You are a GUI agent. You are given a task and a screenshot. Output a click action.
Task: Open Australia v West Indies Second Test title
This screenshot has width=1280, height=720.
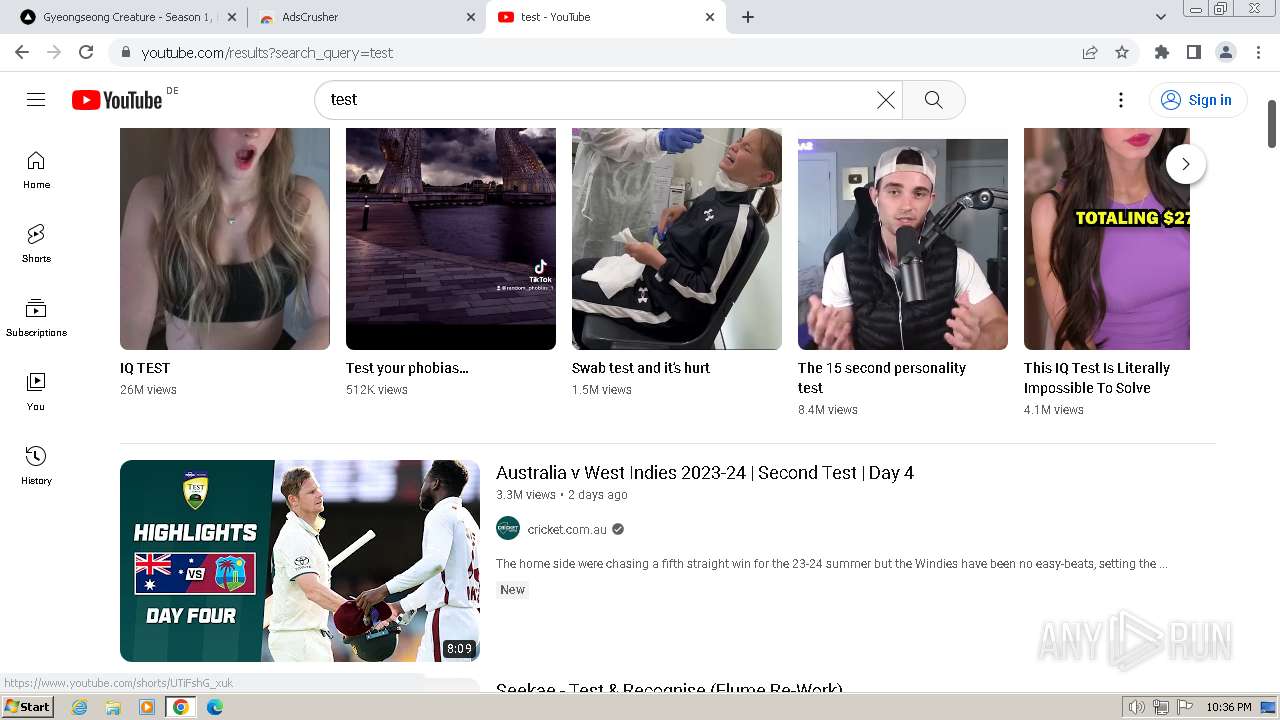pos(705,473)
